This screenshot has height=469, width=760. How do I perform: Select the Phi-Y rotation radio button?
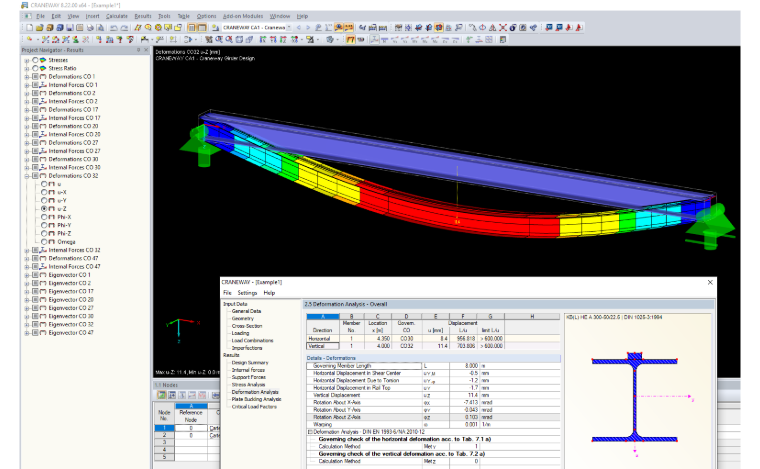44,225
